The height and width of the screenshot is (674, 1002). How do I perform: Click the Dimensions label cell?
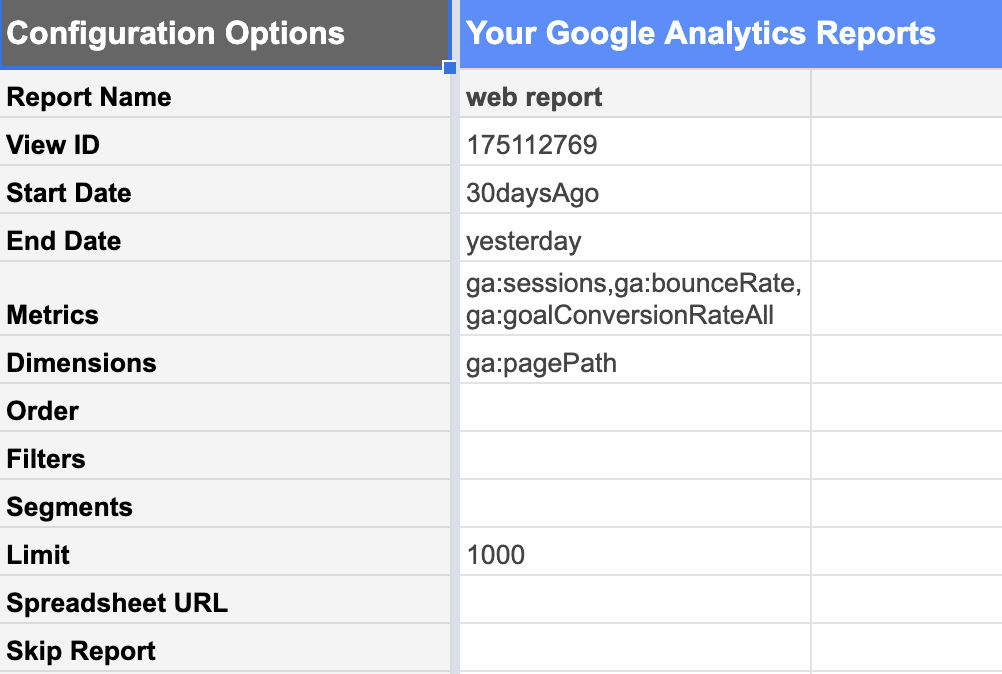225,360
